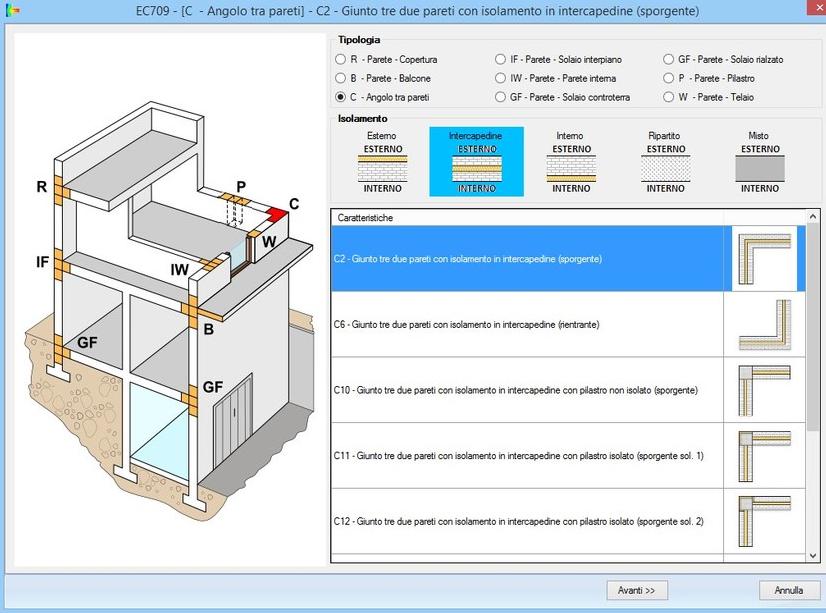The height and width of the screenshot is (613, 826).
Task: Choose the Interno insulation icon
Action: pyautogui.click(x=571, y=167)
